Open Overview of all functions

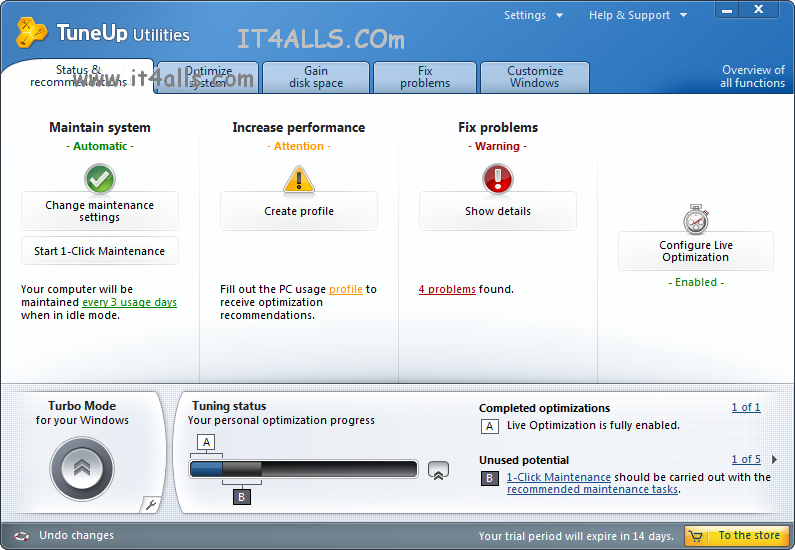tap(752, 77)
